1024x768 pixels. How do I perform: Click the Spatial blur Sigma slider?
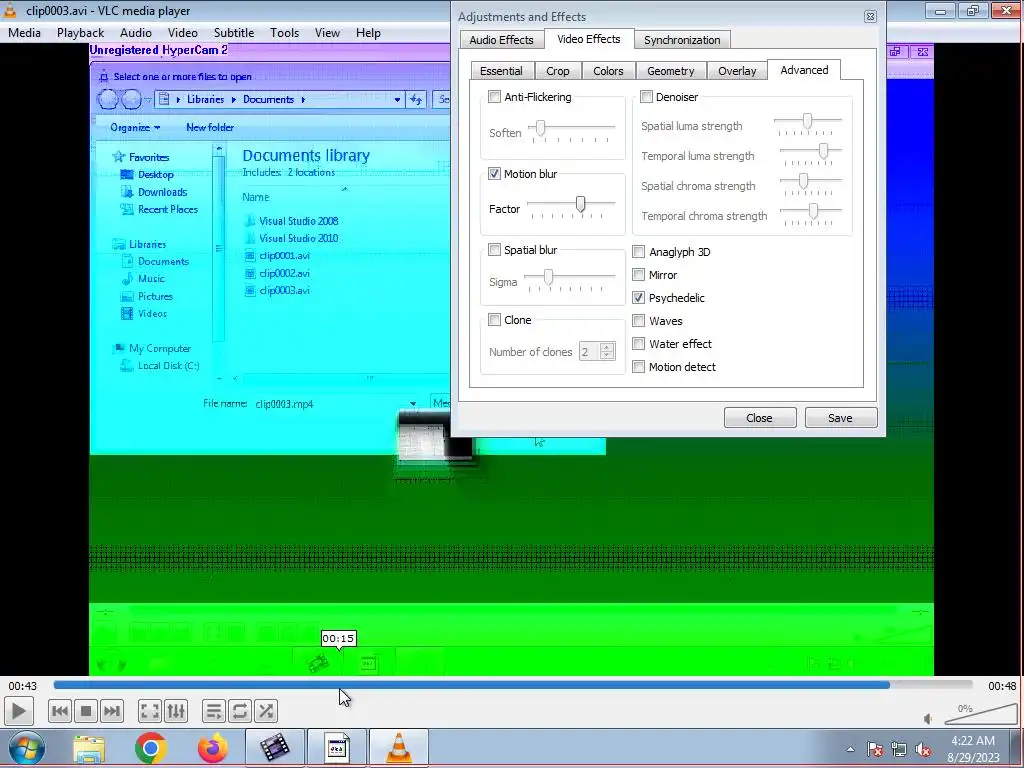coord(569,280)
